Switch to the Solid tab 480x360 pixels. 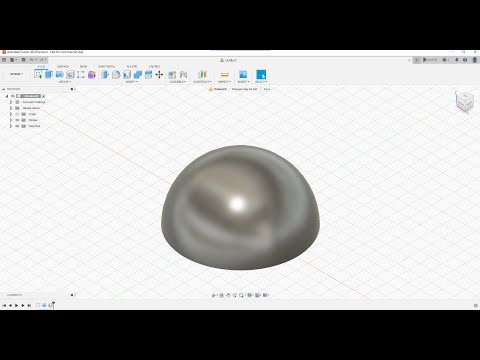coord(41,66)
